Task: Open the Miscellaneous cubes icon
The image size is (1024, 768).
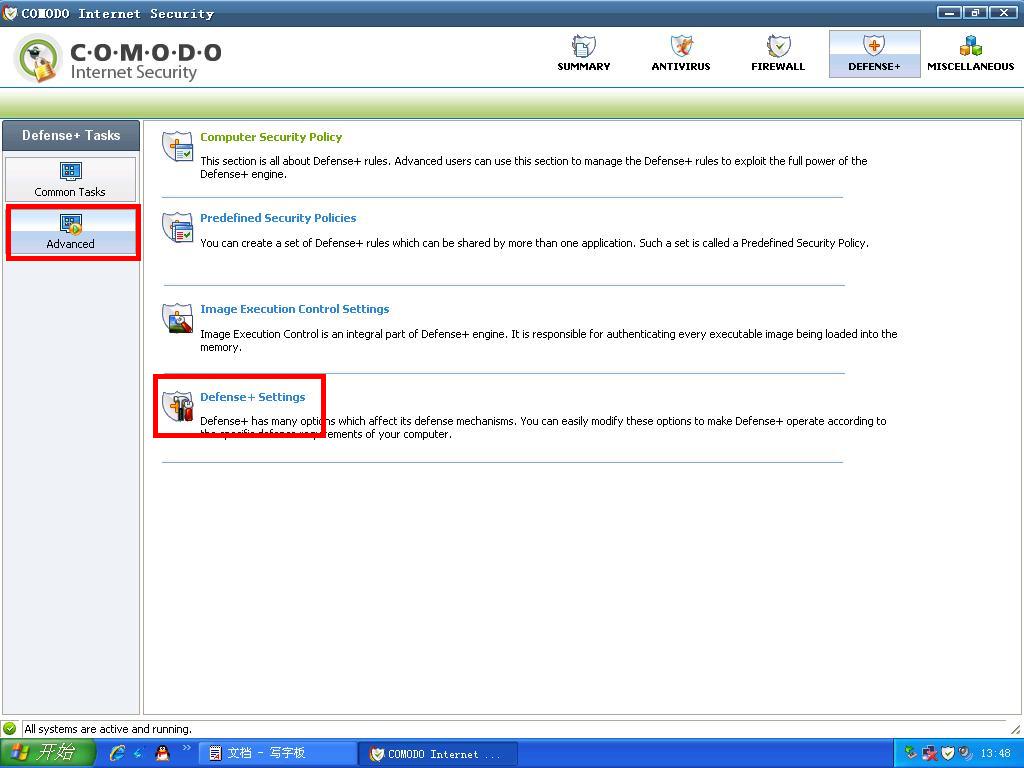Action: click(x=970, y=46)
